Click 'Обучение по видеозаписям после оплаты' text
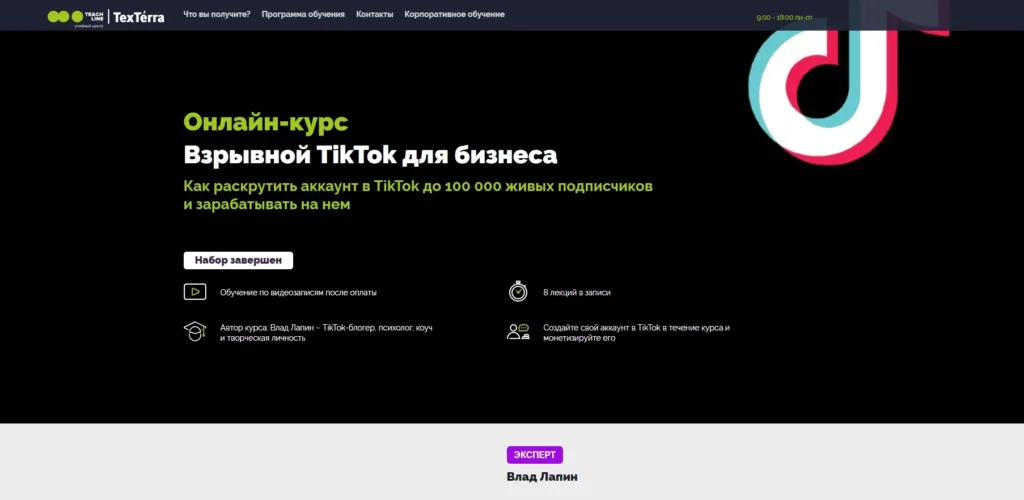Screen dimensions: 1024x500 tap(298, 293)
